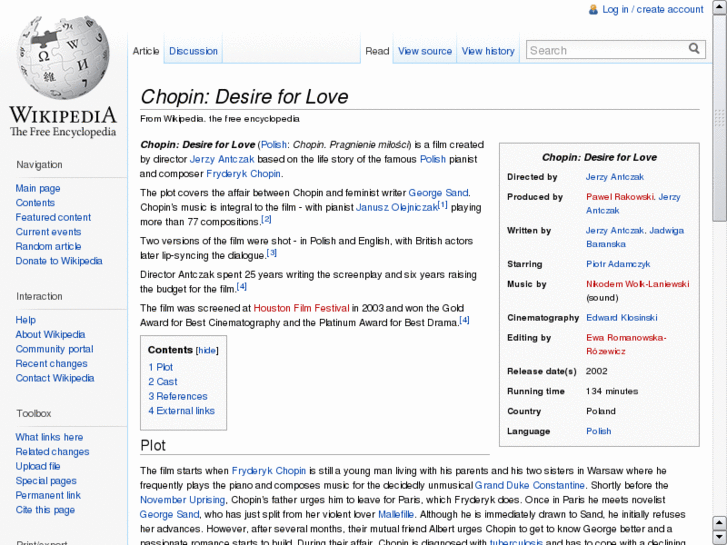Open Ewa Romanowska-Rózewicz infobox link
Viewport: 727px width, 545px height.
pos(626,344)
